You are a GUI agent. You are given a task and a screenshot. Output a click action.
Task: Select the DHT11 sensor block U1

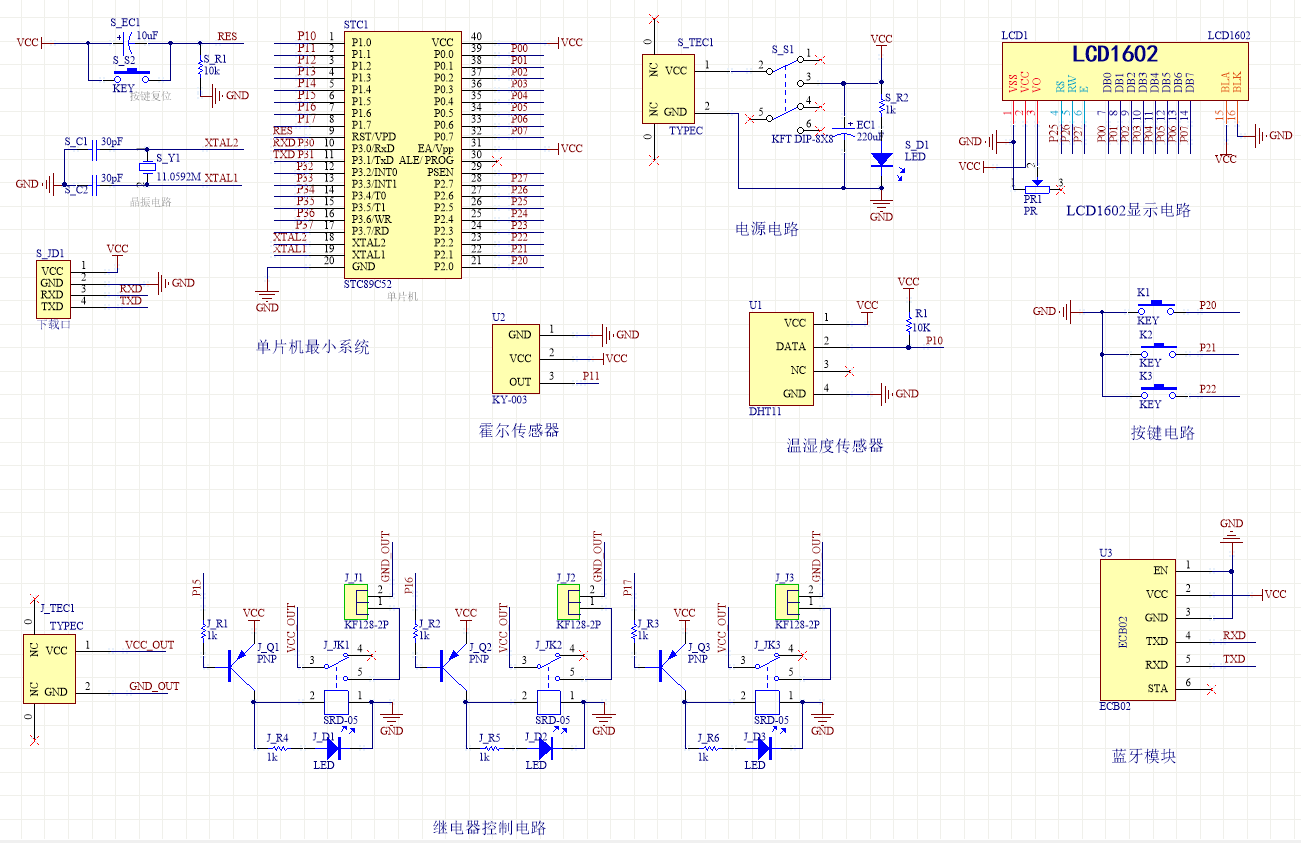point(780,358)
